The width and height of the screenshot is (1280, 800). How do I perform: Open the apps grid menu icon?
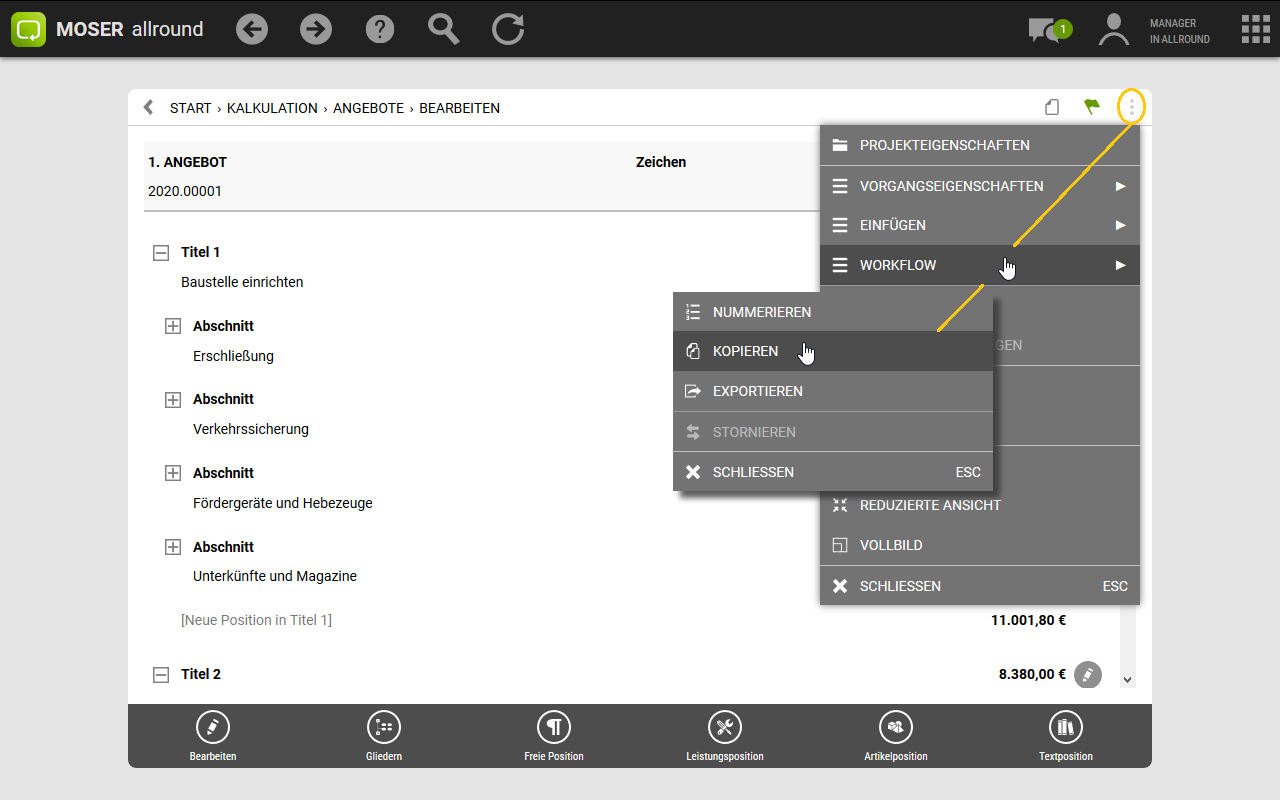click(x=1255, y=29)
